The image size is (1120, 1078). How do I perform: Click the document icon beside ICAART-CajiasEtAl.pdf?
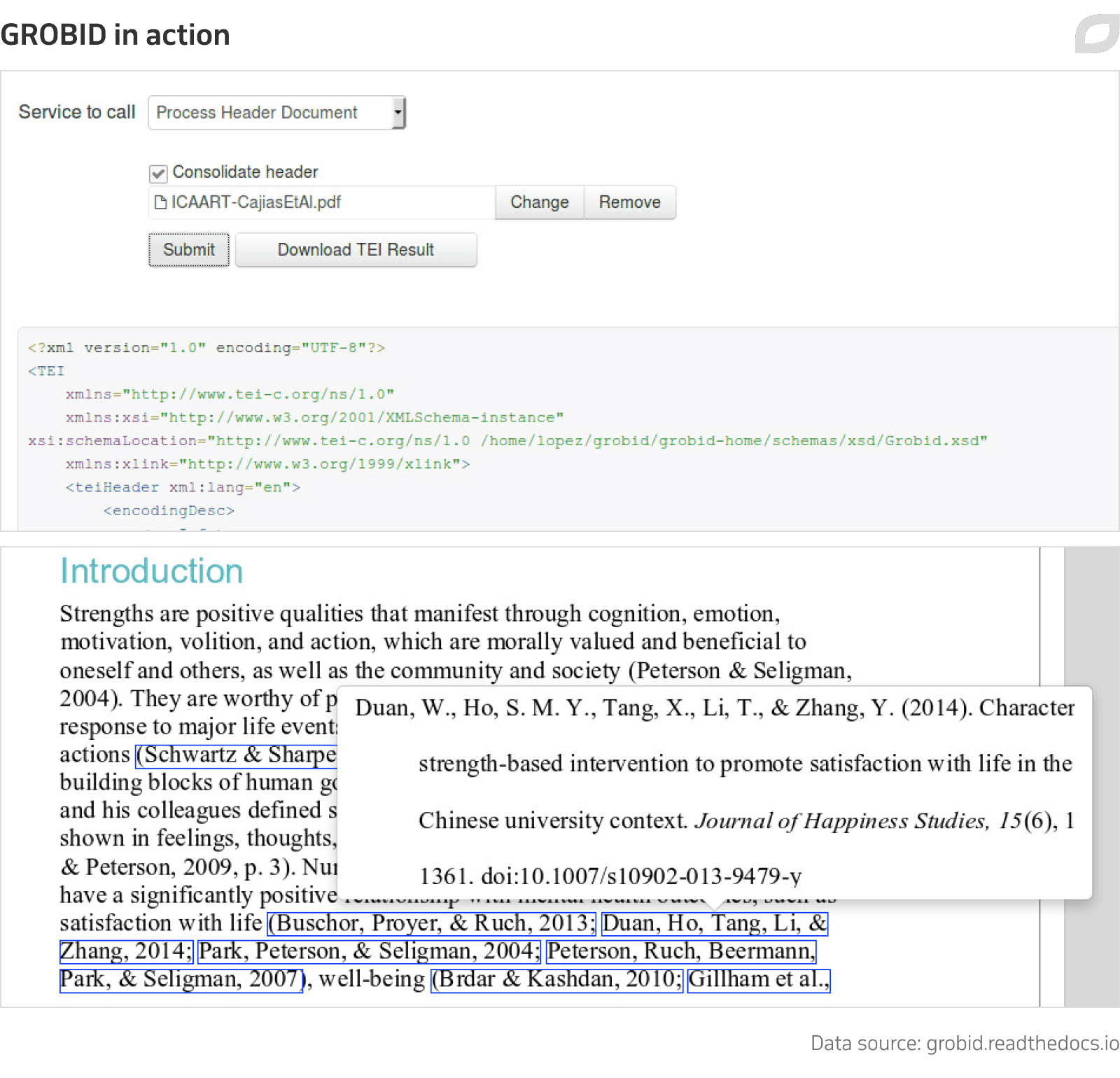pos(160,202)
